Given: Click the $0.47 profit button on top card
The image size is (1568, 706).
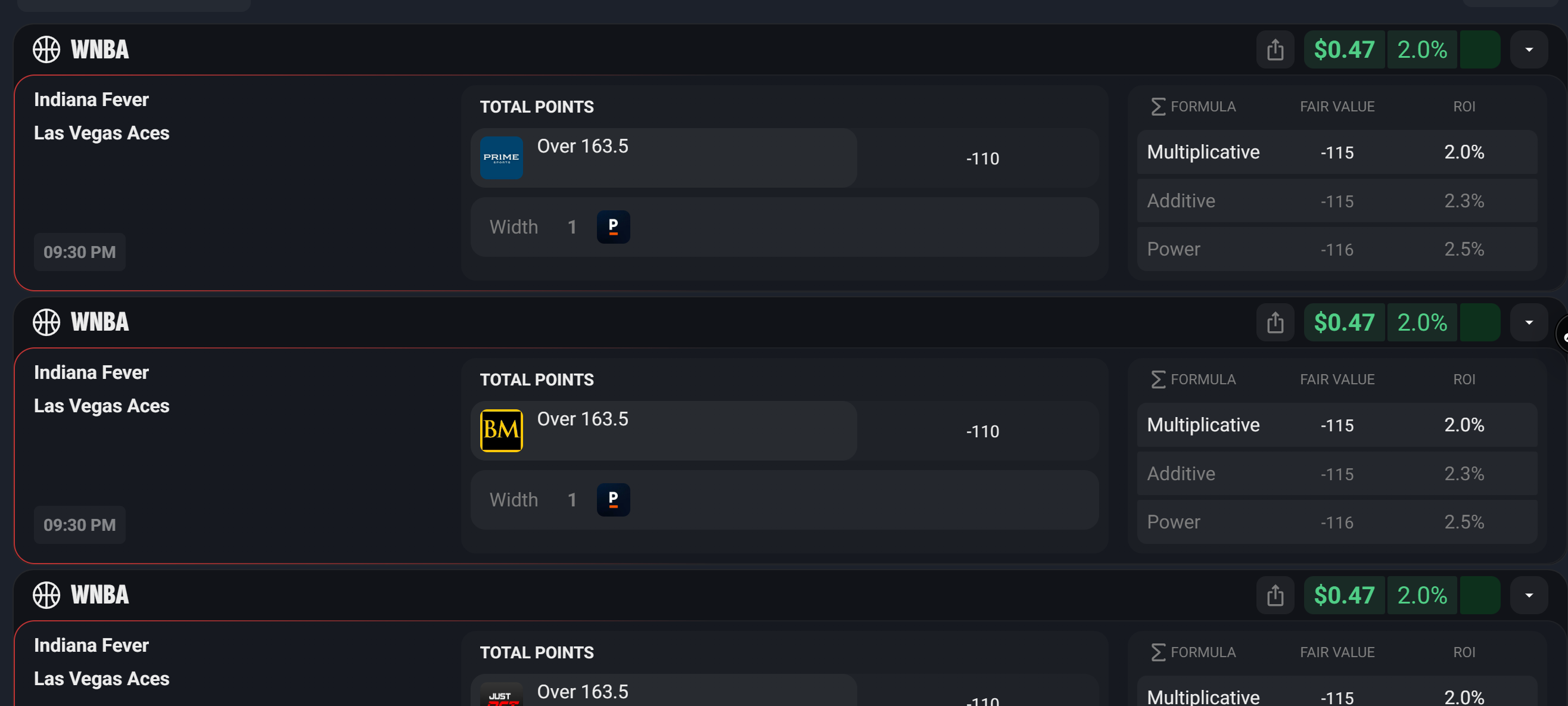Looking at the screenshot, I should click(x=1345, y=49).
